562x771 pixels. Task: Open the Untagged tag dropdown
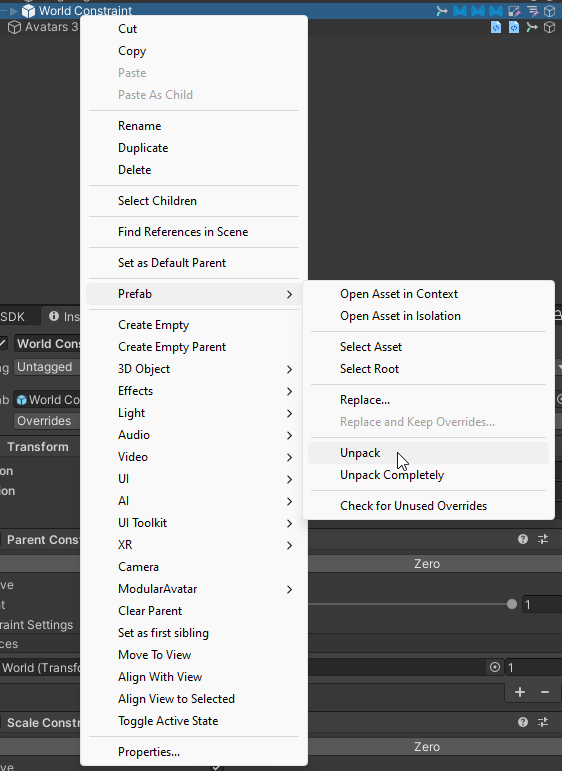coord(47,367)
